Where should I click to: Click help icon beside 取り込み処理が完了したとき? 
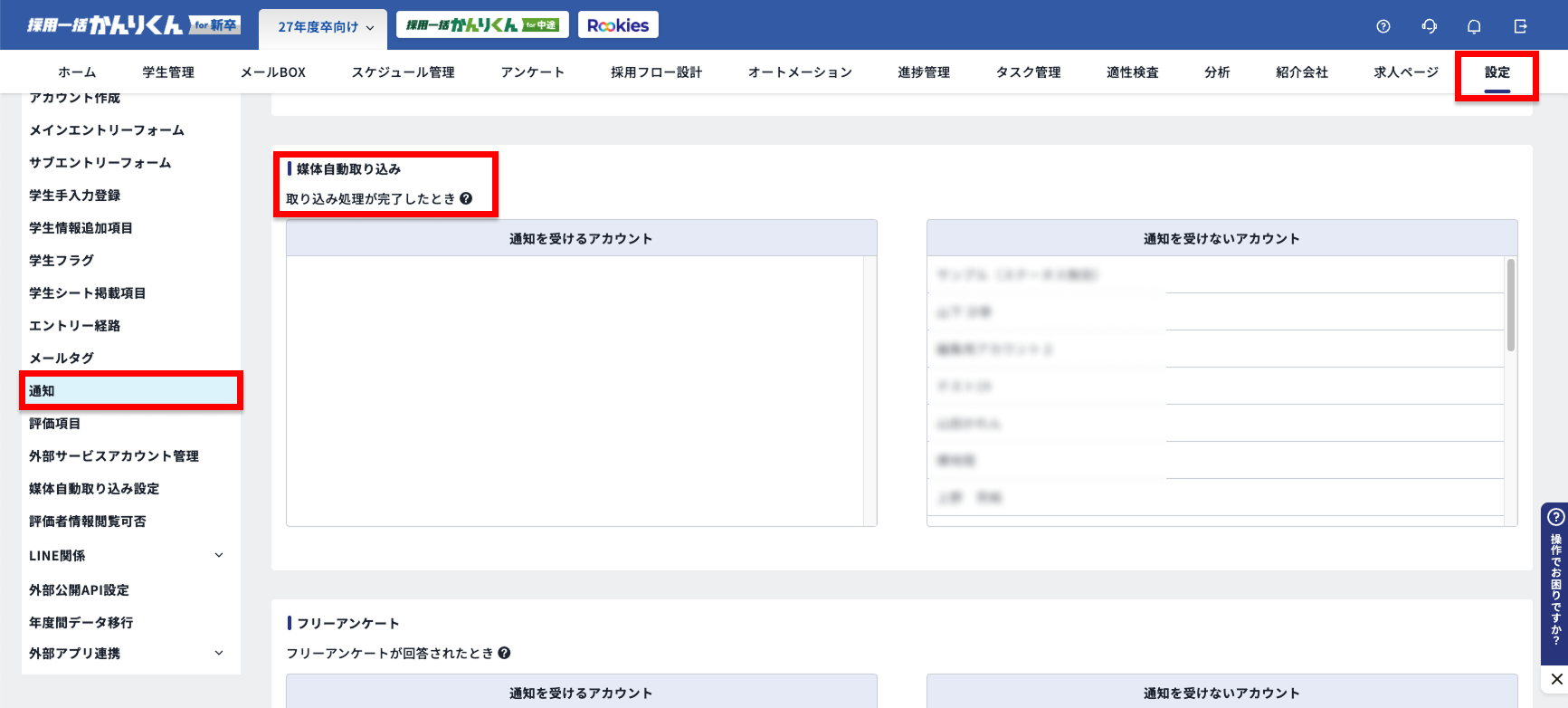click(466, 198)
